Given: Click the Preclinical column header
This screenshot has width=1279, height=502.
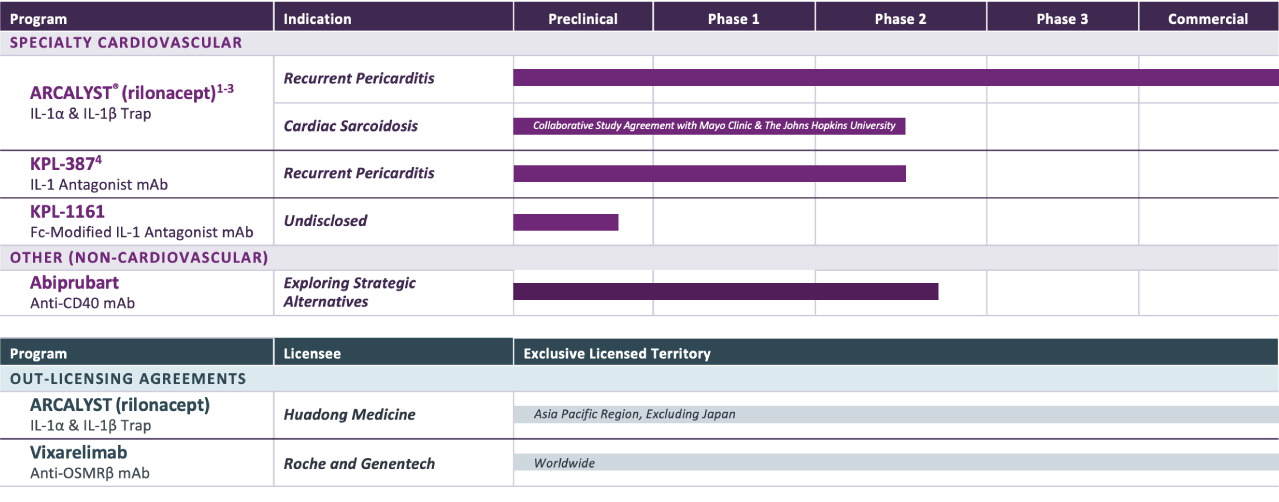Looking at the screenshot, I should tap(583, 18).
